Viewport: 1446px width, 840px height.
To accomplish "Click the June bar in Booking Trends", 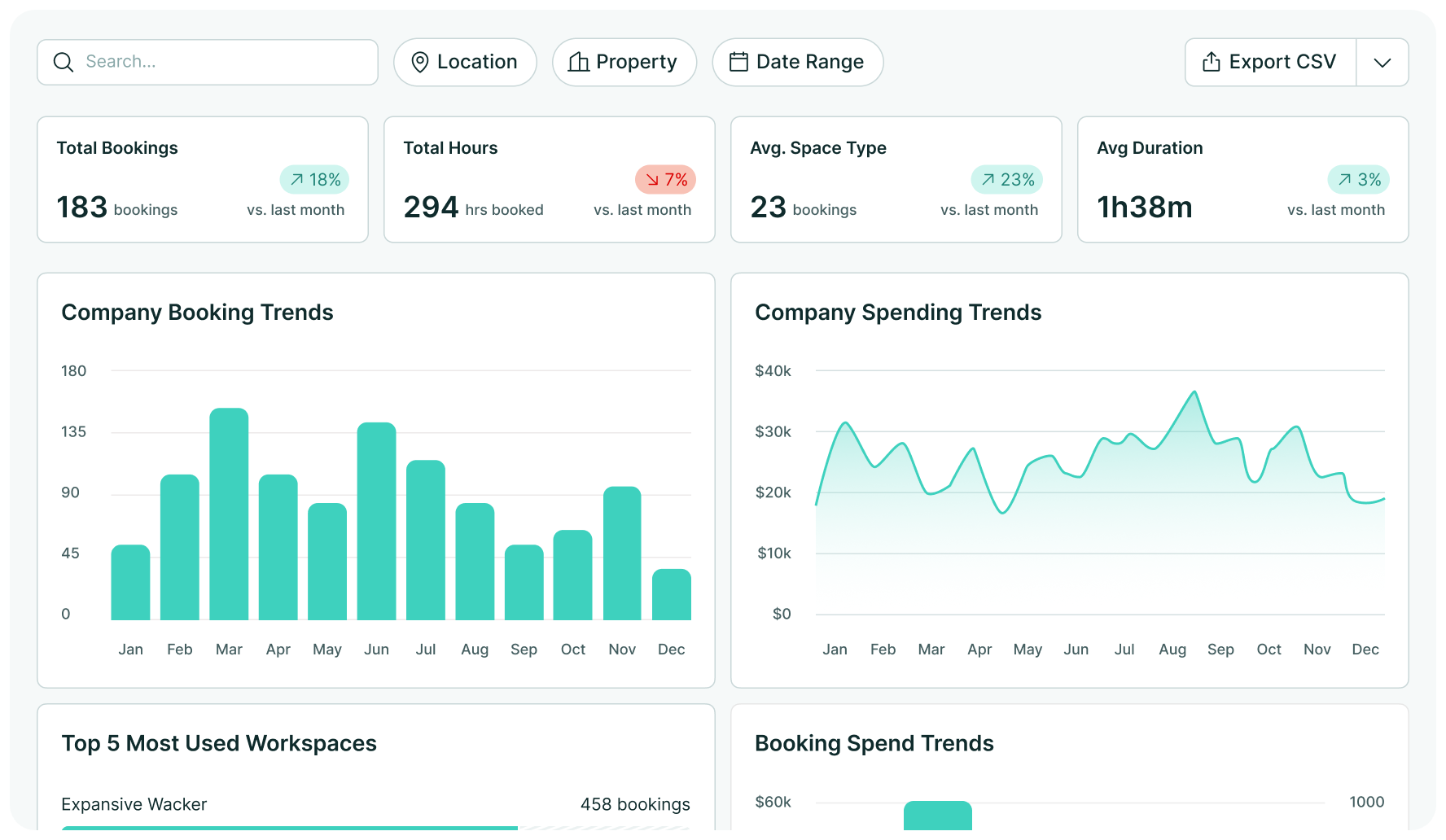I will click(376, 521).
